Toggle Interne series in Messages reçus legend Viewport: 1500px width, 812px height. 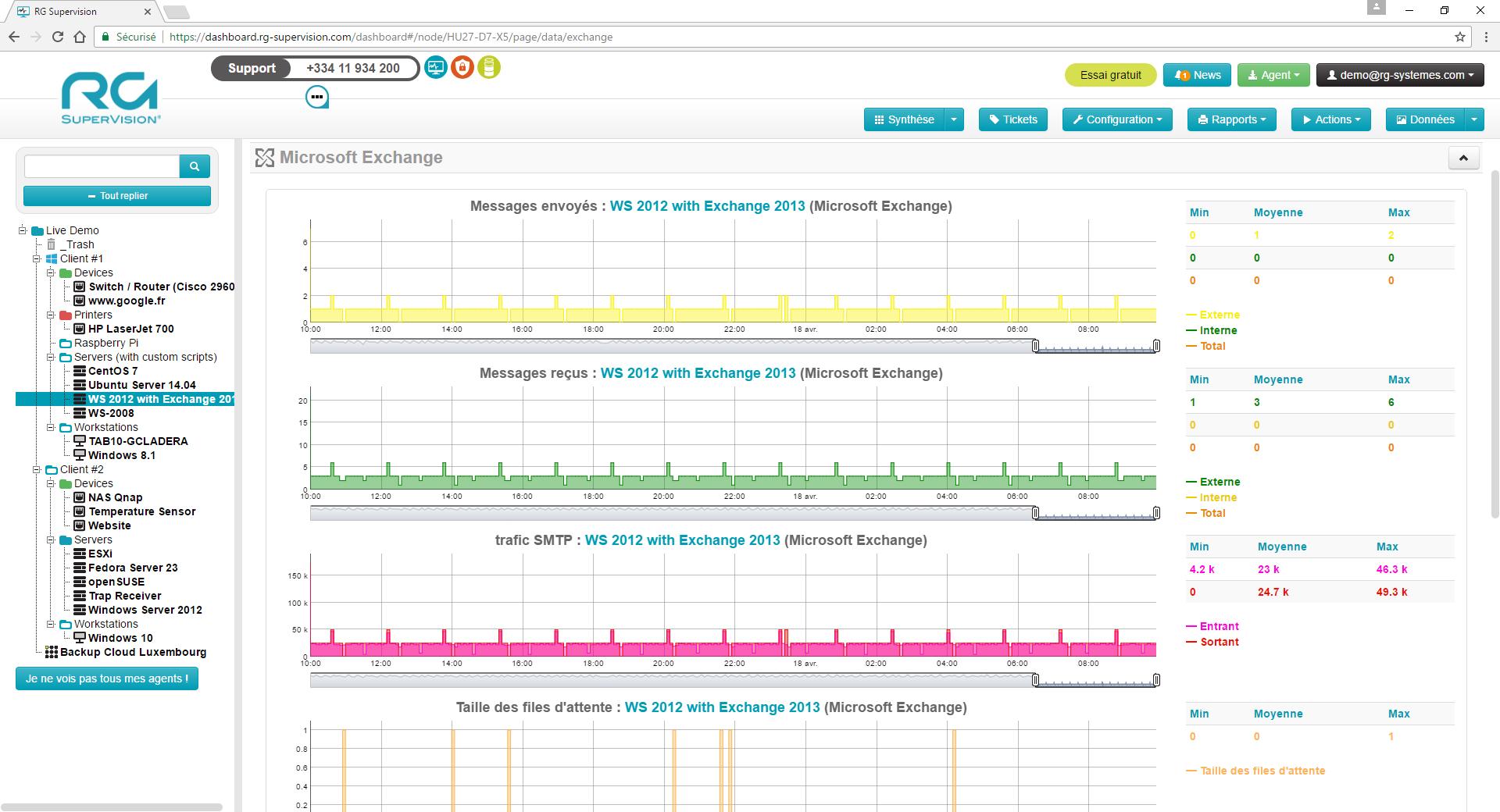pos(1212,497)
